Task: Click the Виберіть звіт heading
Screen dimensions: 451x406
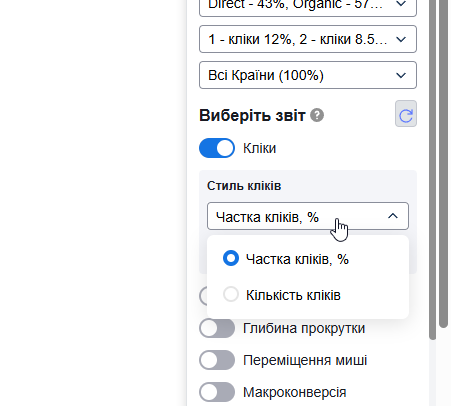Action: 252,116
